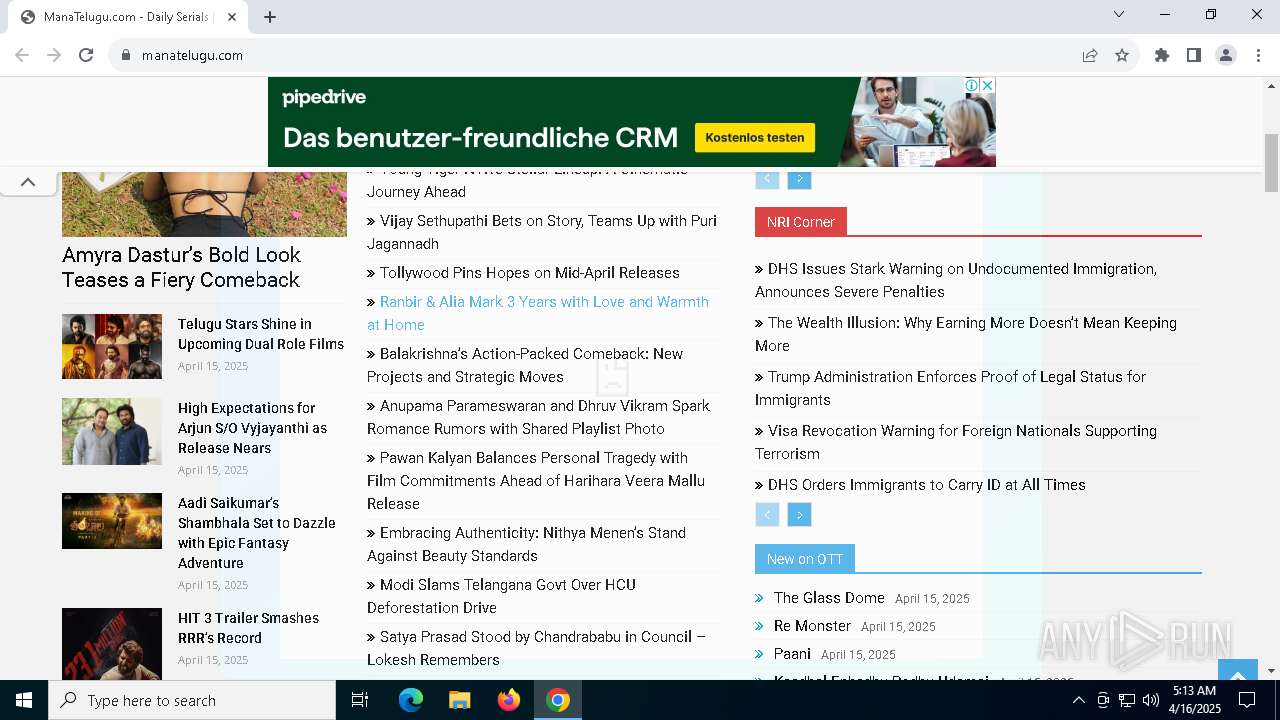Open The Glass Dome OTT entry

pyautogui.click(x=829, y=598)
